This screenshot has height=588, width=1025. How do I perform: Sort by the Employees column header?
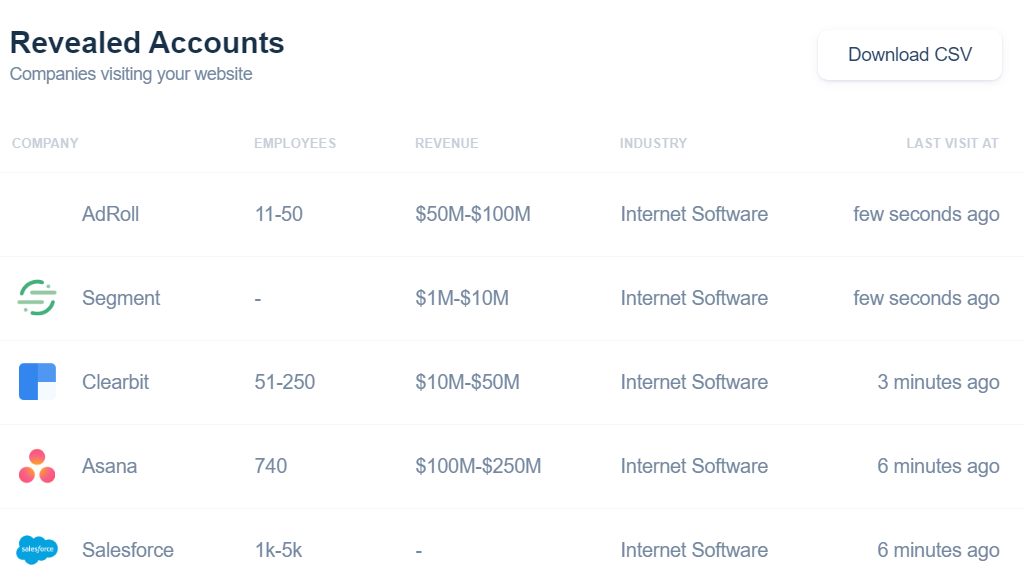[x=295, y=143]
